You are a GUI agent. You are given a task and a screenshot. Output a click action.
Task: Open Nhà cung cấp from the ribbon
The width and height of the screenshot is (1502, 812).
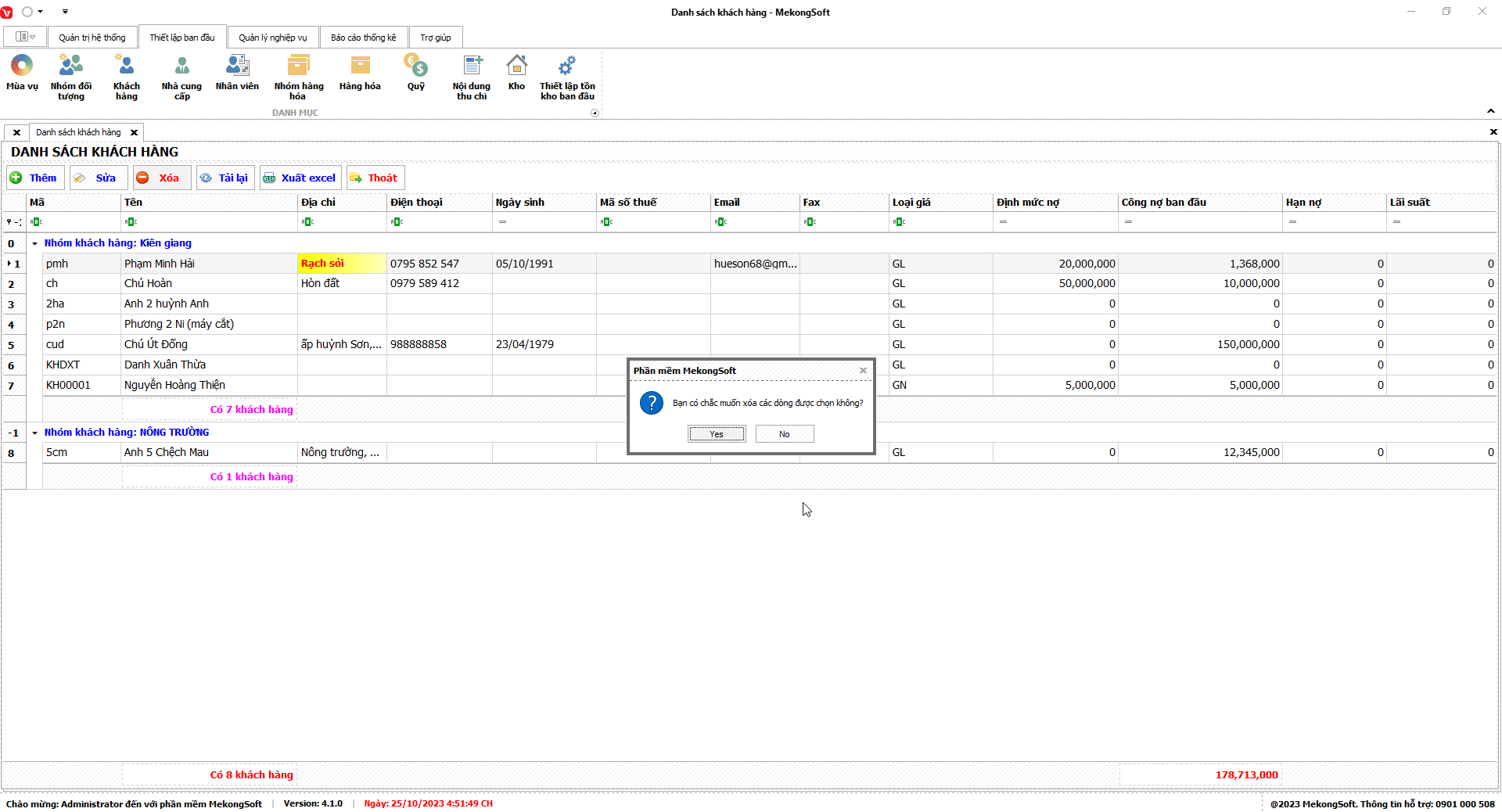point(181,66)
